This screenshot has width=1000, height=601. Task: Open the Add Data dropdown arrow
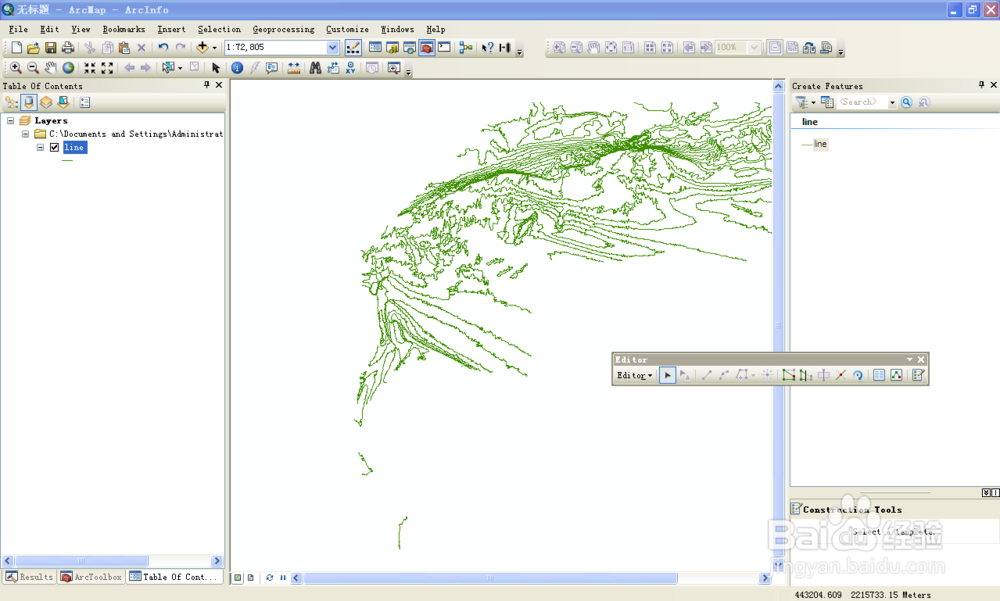214,48
